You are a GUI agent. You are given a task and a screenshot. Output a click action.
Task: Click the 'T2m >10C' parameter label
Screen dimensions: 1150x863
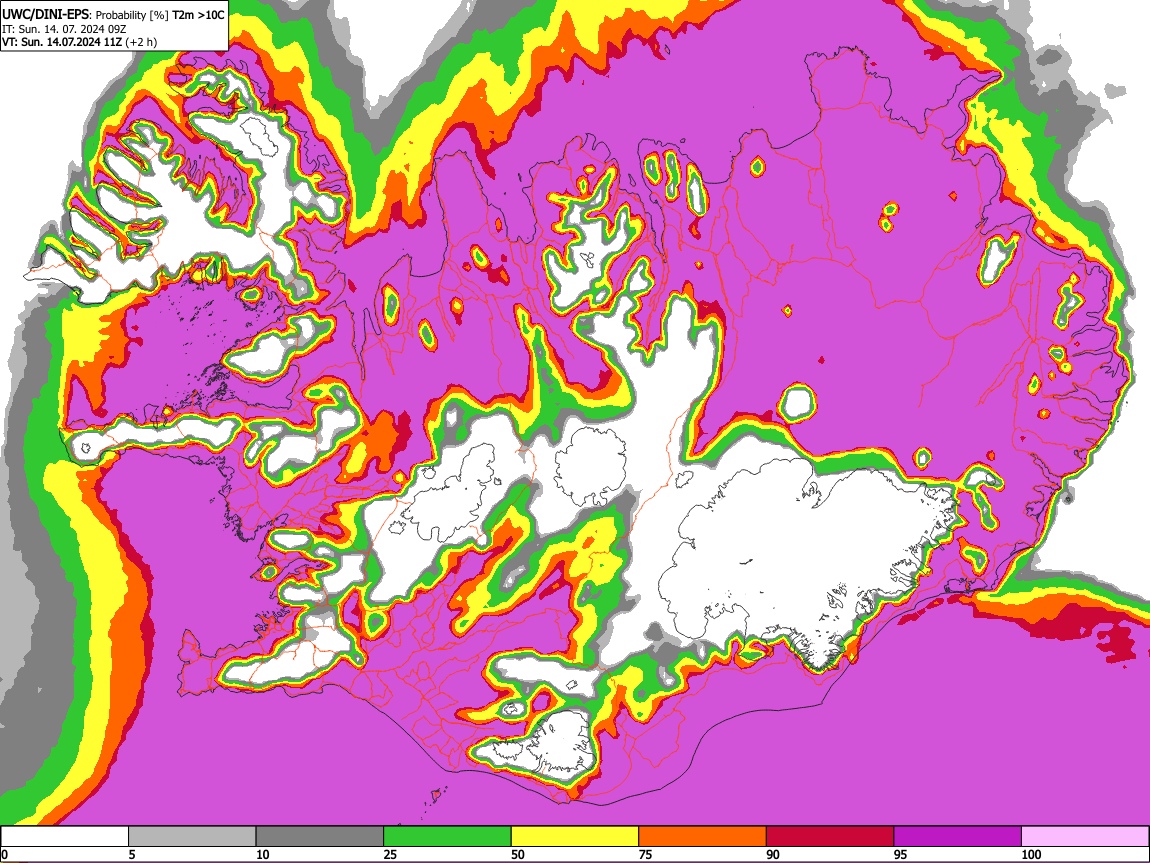click(x=198, y=15)
